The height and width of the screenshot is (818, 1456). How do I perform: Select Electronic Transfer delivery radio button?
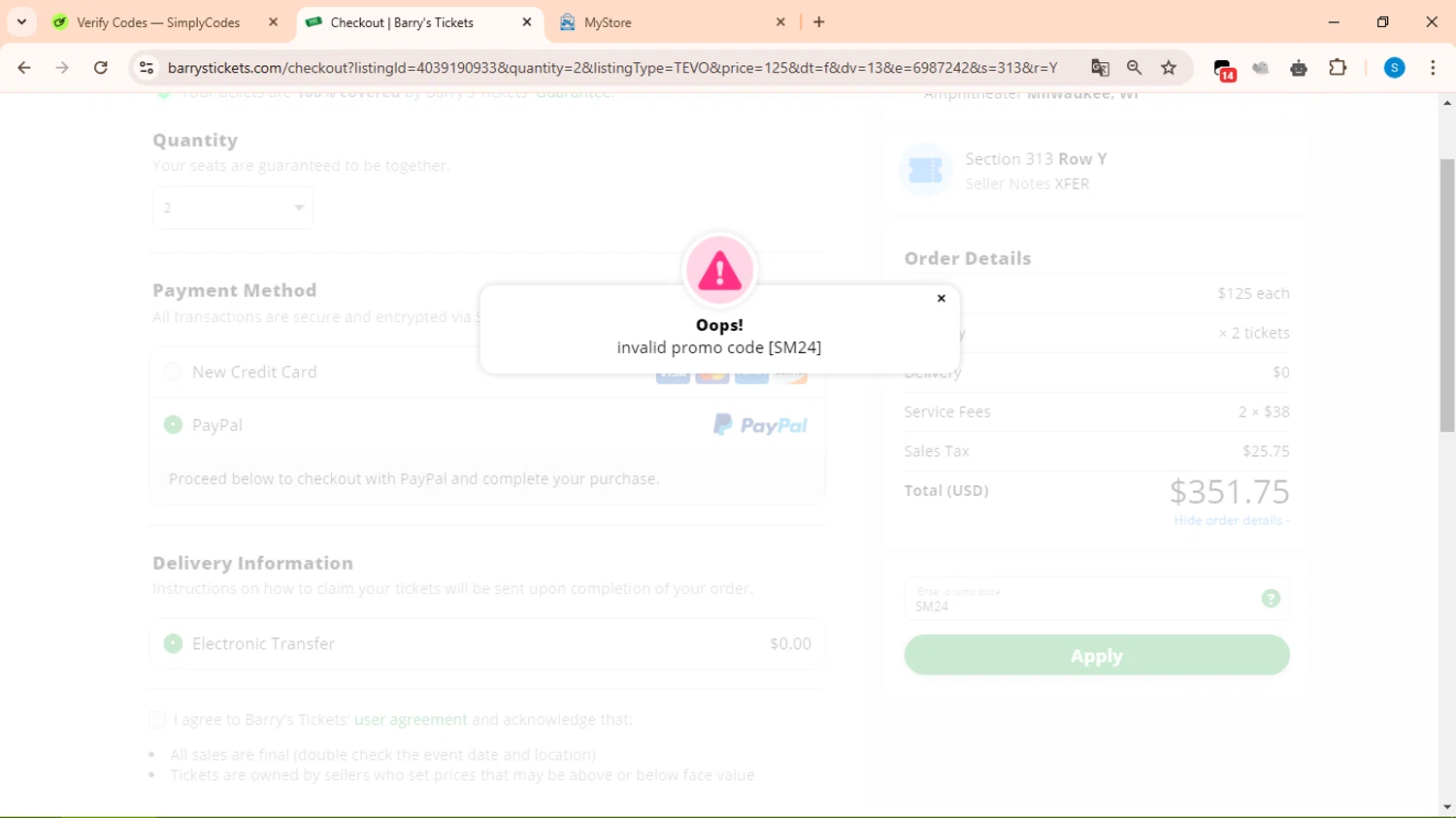pos(173,643)
